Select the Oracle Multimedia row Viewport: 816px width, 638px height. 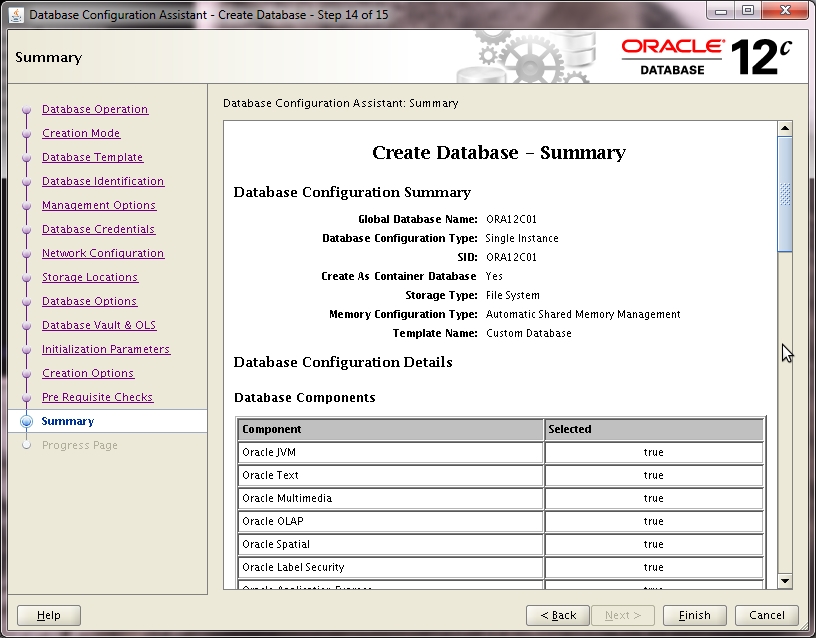tap(501, 498)
